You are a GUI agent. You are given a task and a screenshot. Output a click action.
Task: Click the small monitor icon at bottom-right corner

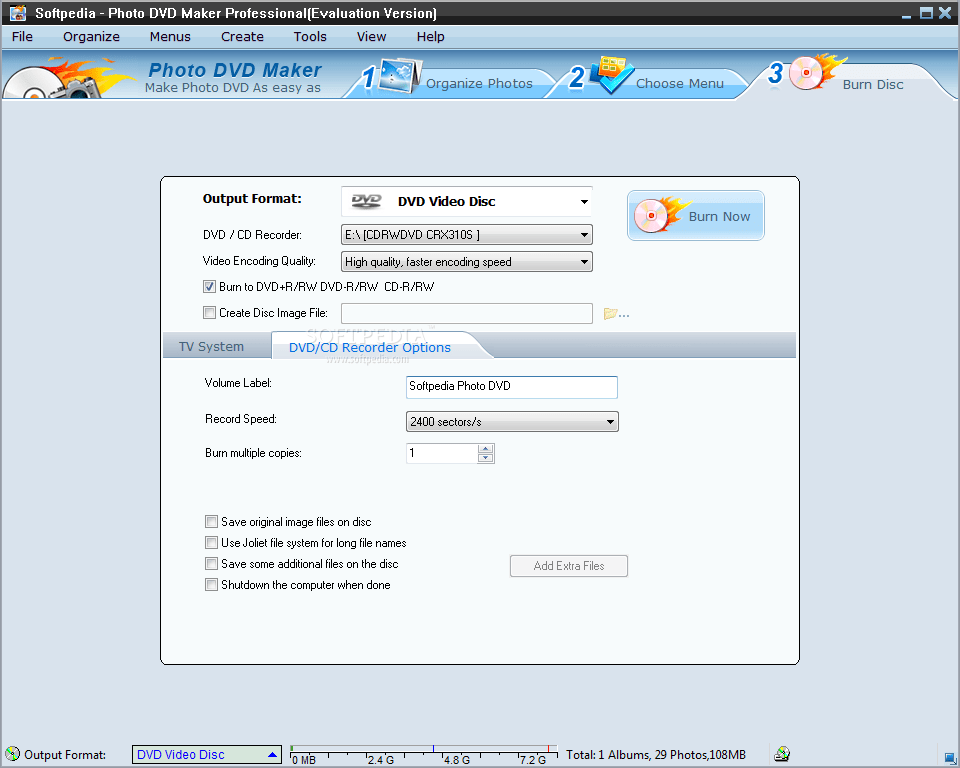(950, 757)
